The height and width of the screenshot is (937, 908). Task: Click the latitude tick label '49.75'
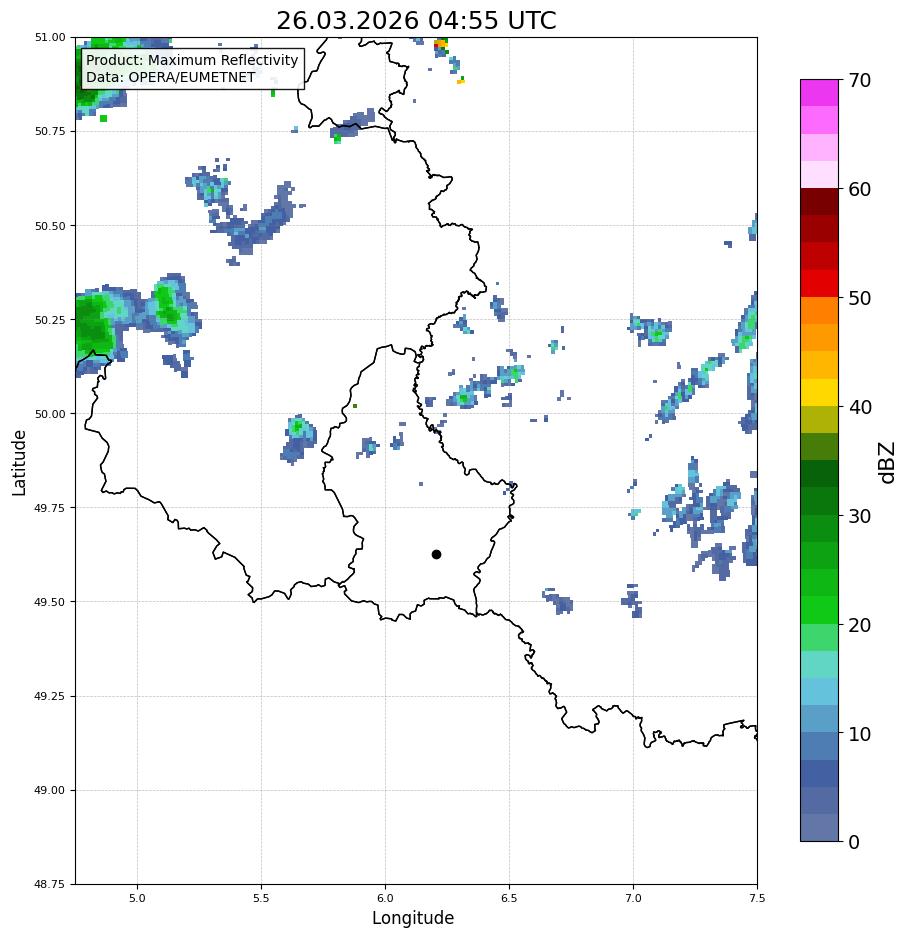[50, 508]
